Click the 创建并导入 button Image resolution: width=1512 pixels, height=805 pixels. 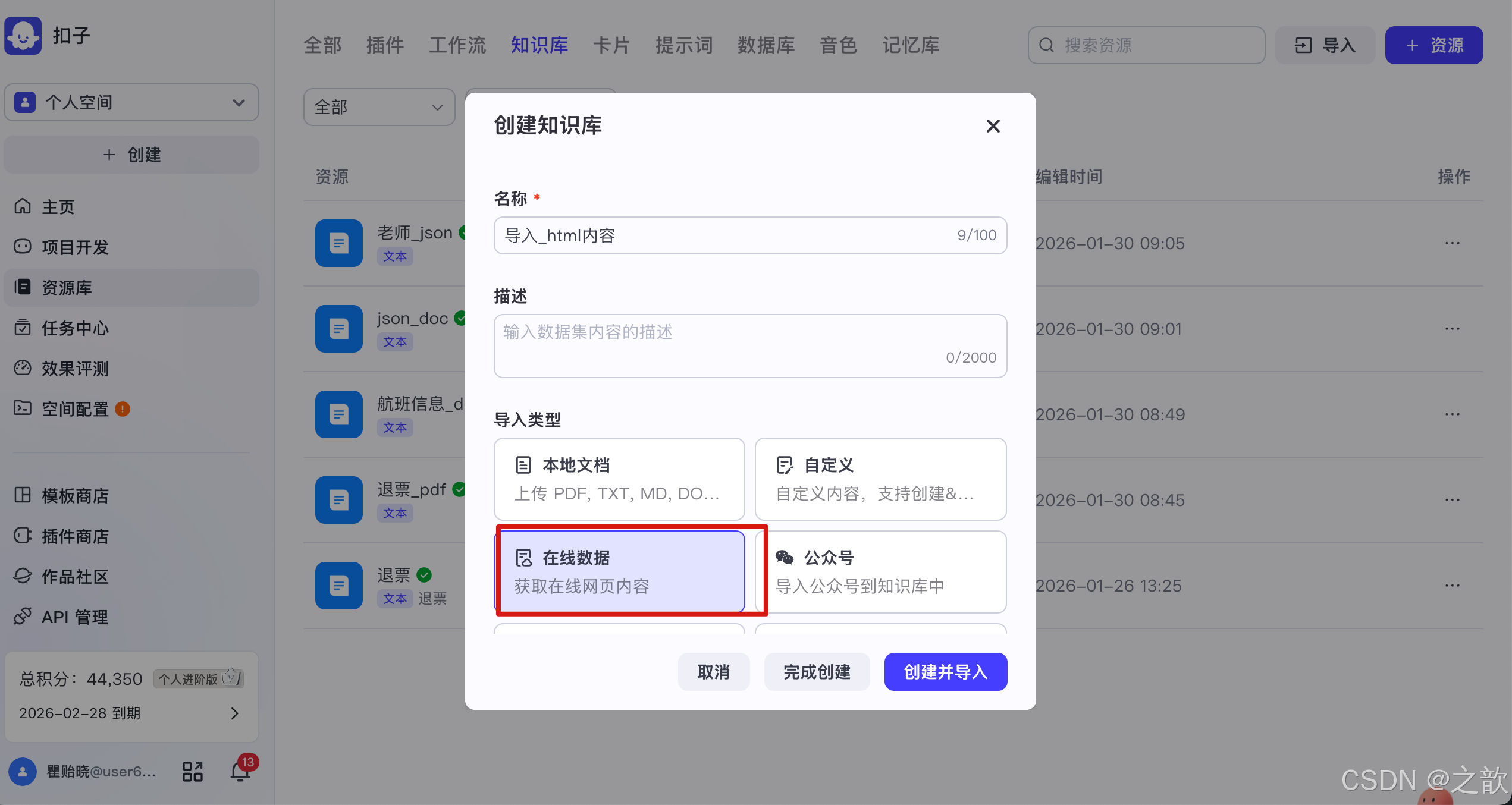[x=945, y=672]
